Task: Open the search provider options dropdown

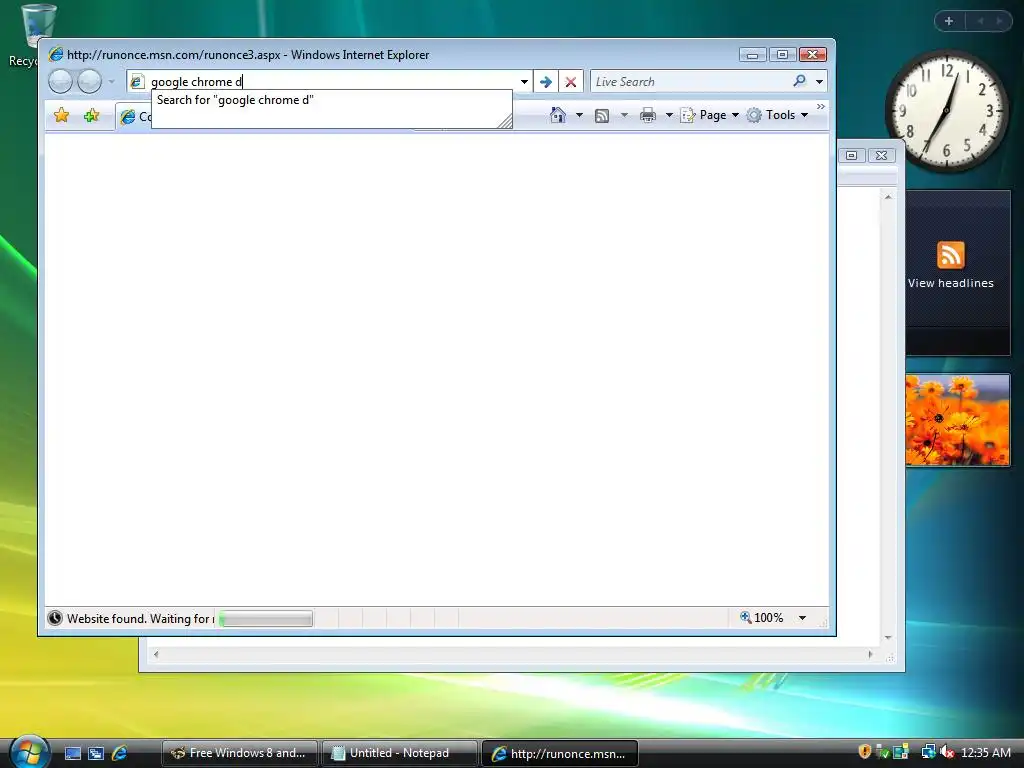Action: click(819, 82)
